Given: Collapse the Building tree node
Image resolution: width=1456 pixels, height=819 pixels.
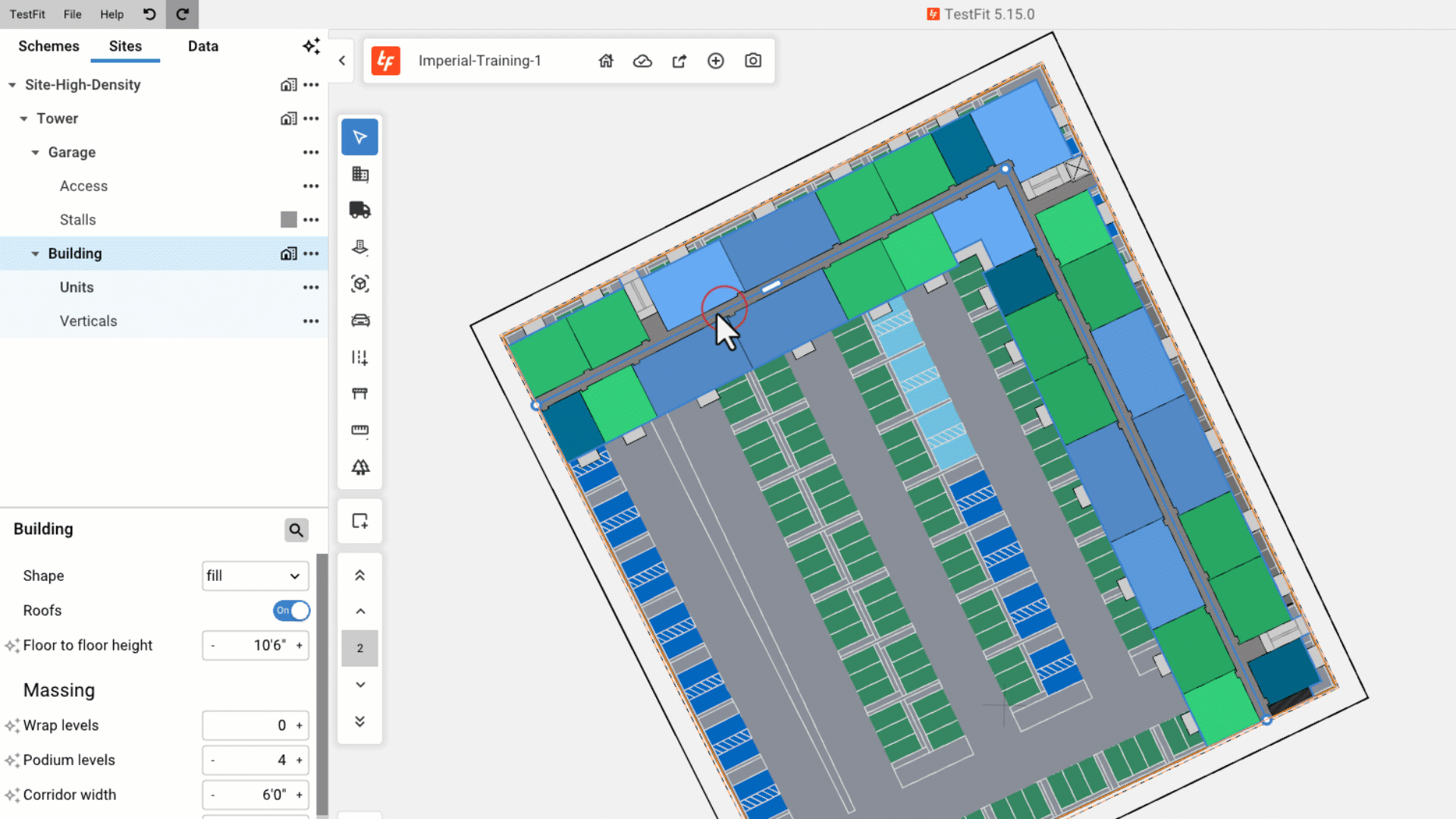Looking at the screenshot, I should pos(35,254).
